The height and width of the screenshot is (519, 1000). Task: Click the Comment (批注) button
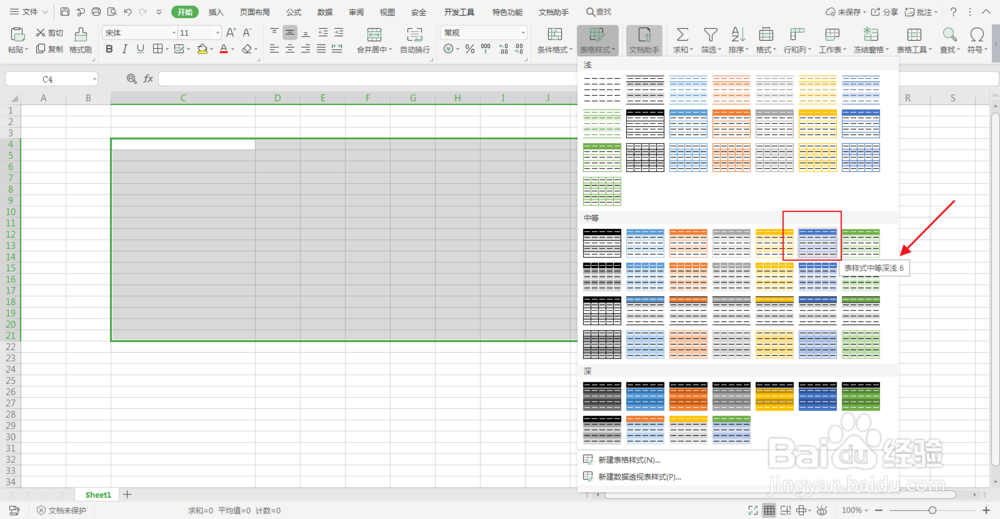click(x=921, y=12)
